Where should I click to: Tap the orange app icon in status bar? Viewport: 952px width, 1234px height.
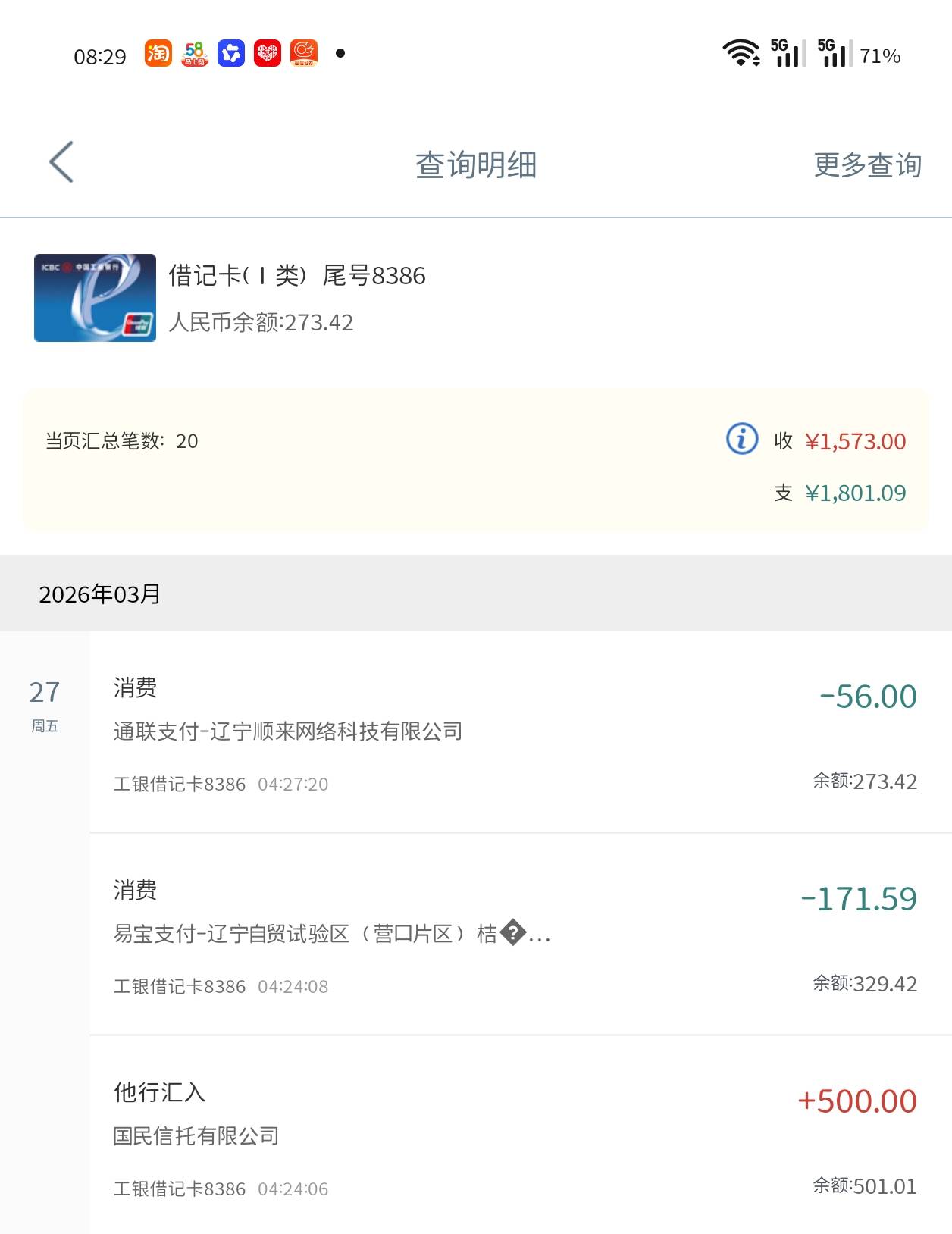tap(304, 53)
